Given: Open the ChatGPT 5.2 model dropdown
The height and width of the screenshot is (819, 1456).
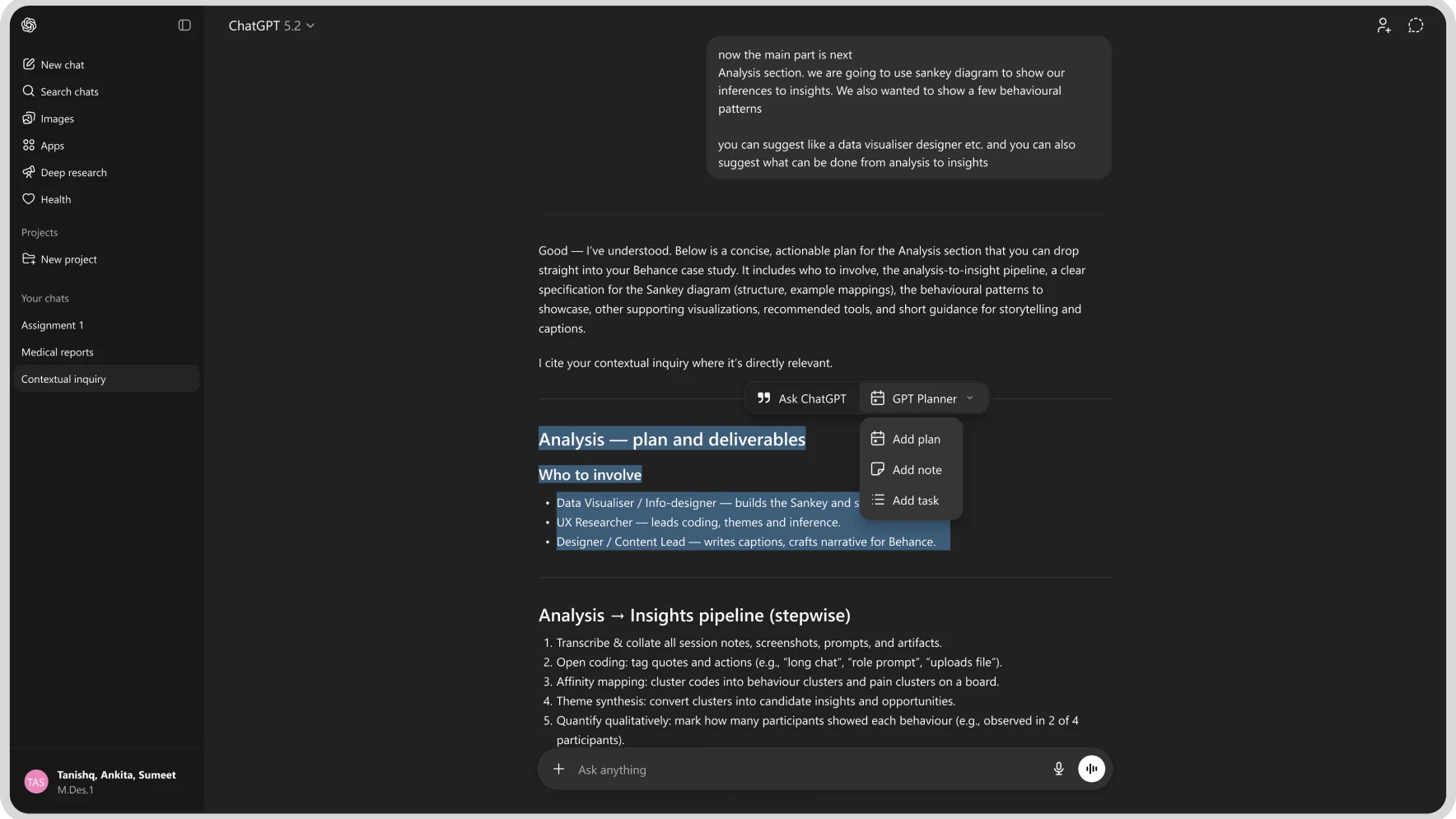Looking at the screenshot, I should click(x=271, y=26).
